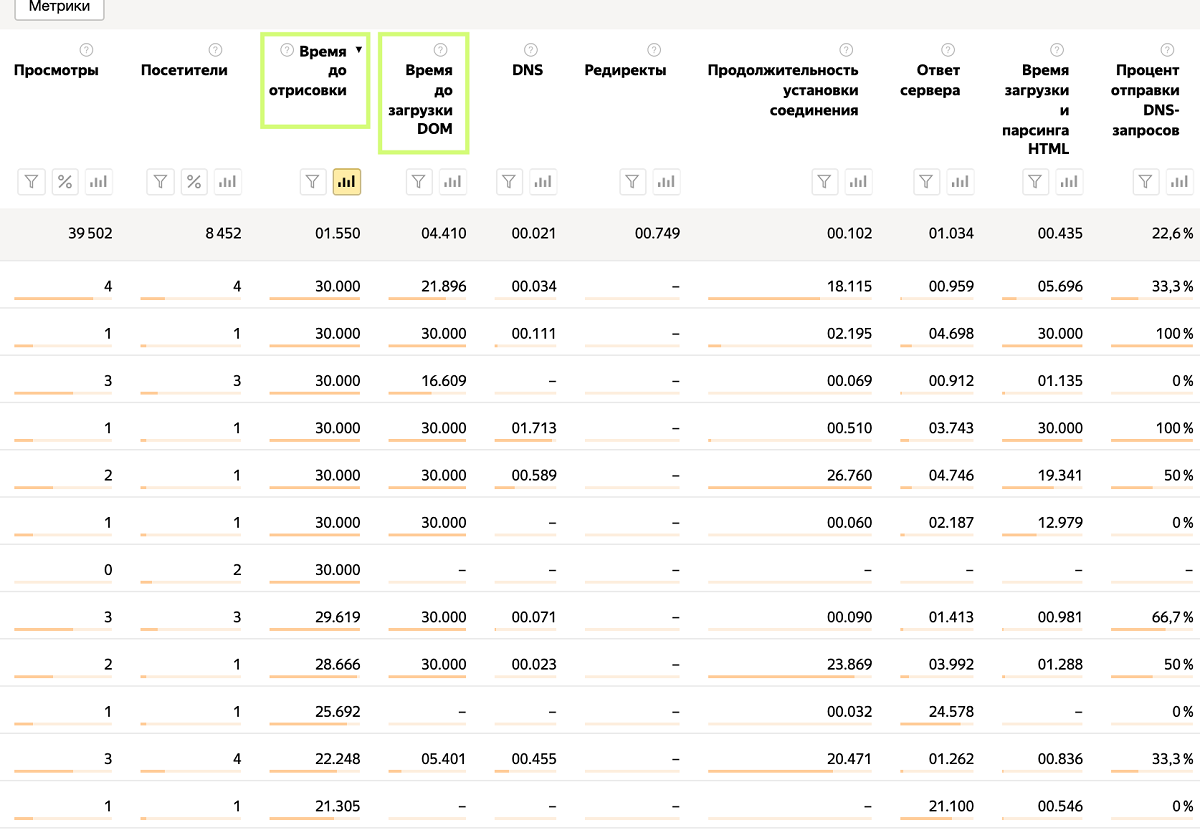Click help icon above Редиректы header
Viewport: 1200px width, 835px height.
pos(653,50)
